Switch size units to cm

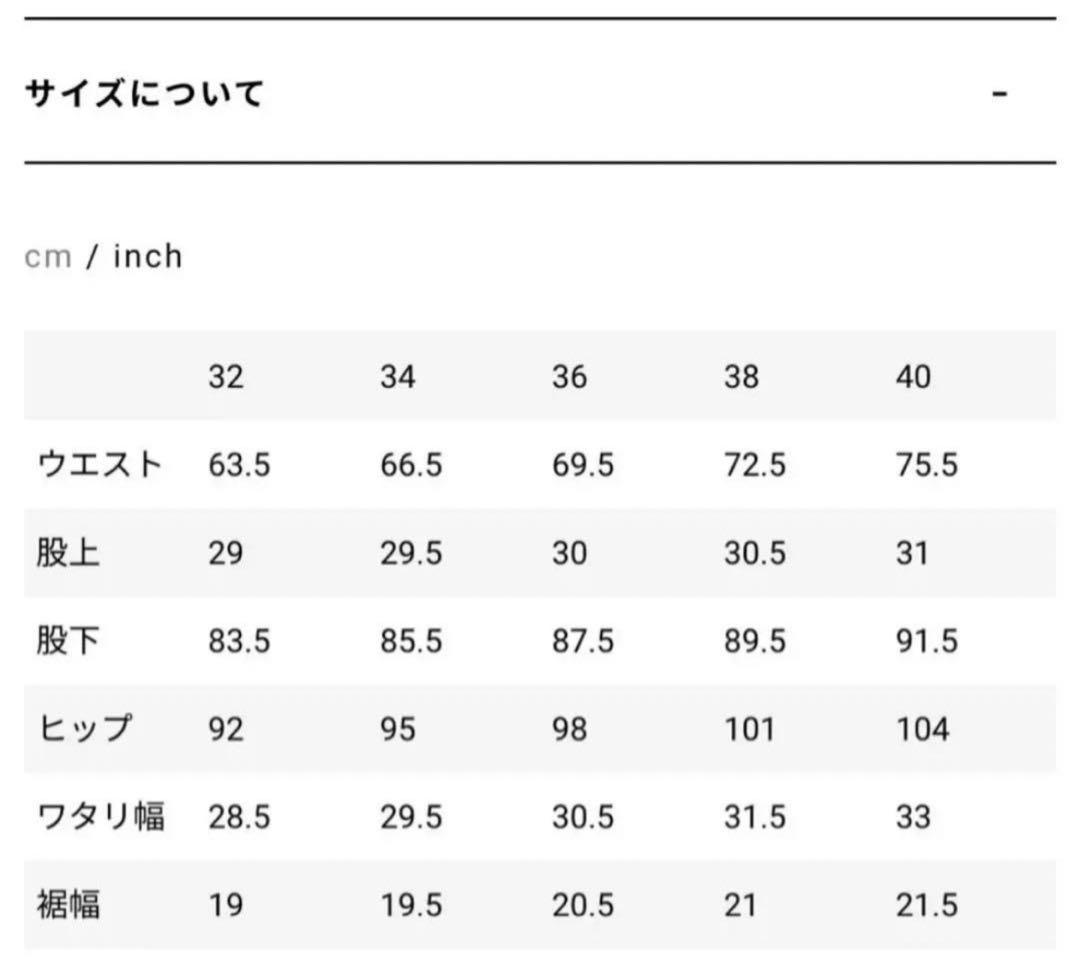[48, 256]
